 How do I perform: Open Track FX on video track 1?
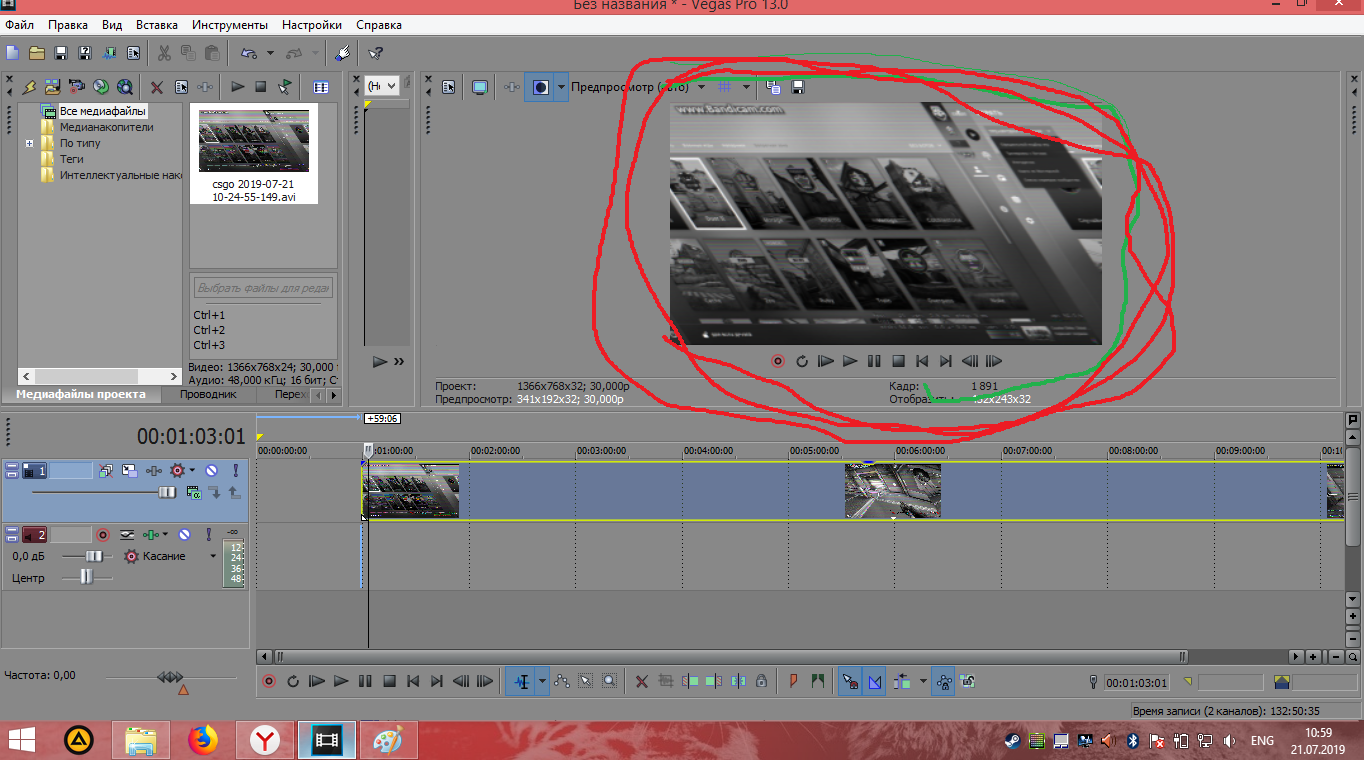pos(154,470)
